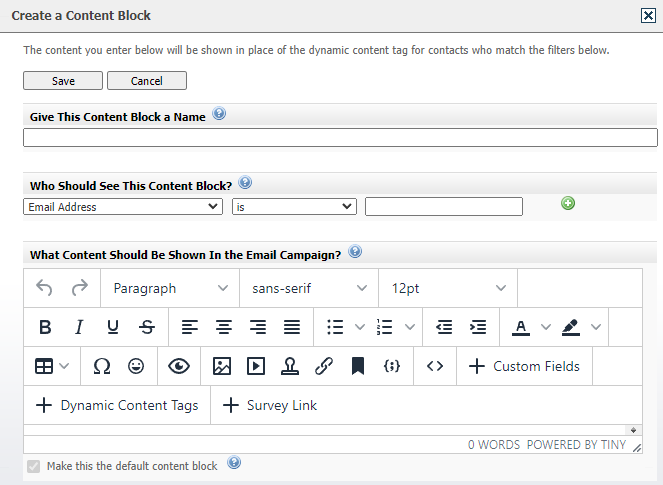663x485 pixels.
Task: Decrease indent of paragraph
Action: pyautogui.click(x=444, y=327)
